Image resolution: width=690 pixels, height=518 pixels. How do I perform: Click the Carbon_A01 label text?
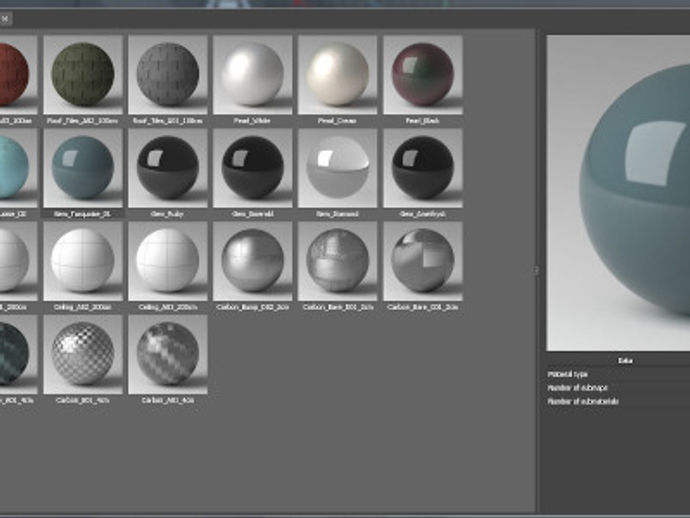(168, 400)
